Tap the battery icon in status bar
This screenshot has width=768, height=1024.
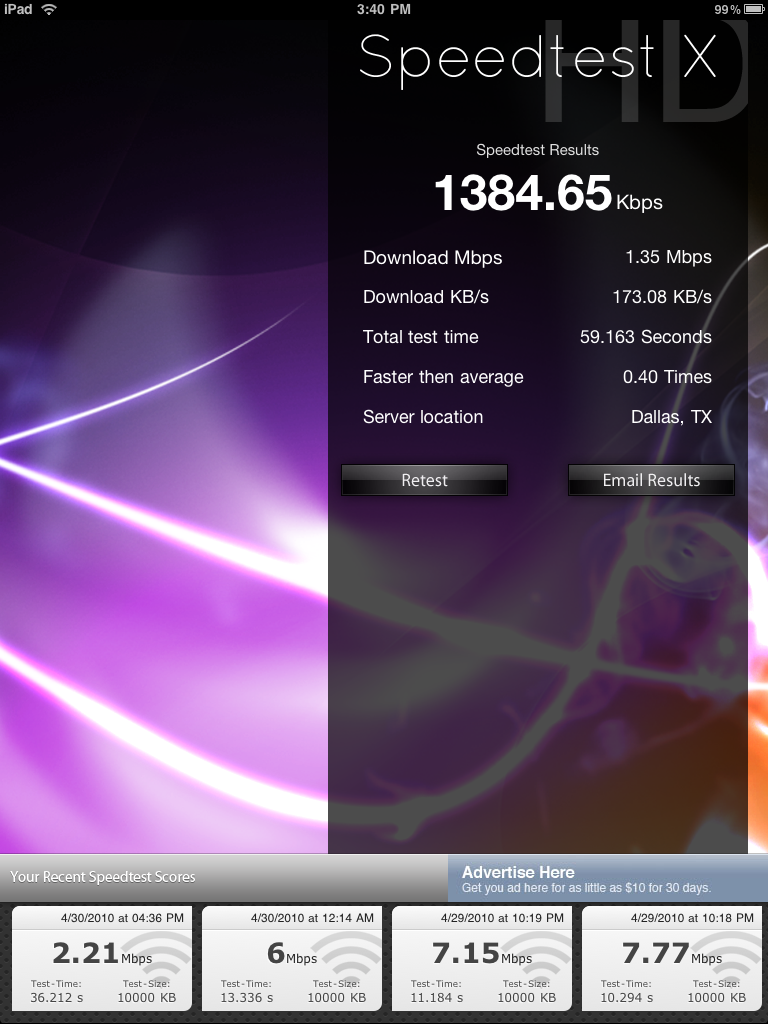[x=754, y=9]
